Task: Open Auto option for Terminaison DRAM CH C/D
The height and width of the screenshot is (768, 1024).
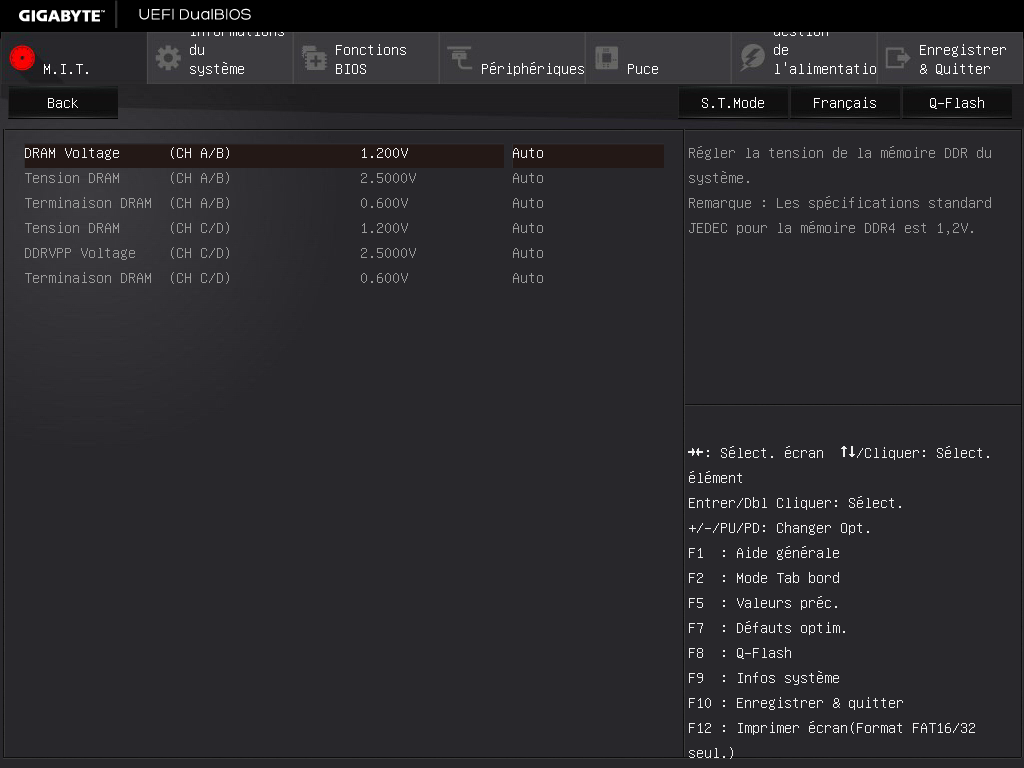Action: pyautogui.click(x=528, y=278)
